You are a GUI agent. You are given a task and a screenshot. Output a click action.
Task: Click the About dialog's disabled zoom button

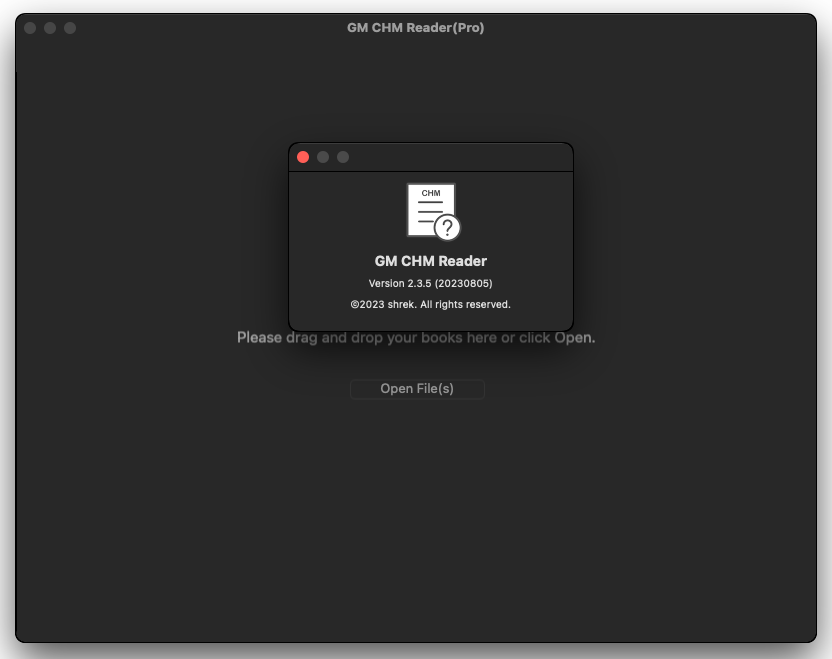(x=343, y=157)
